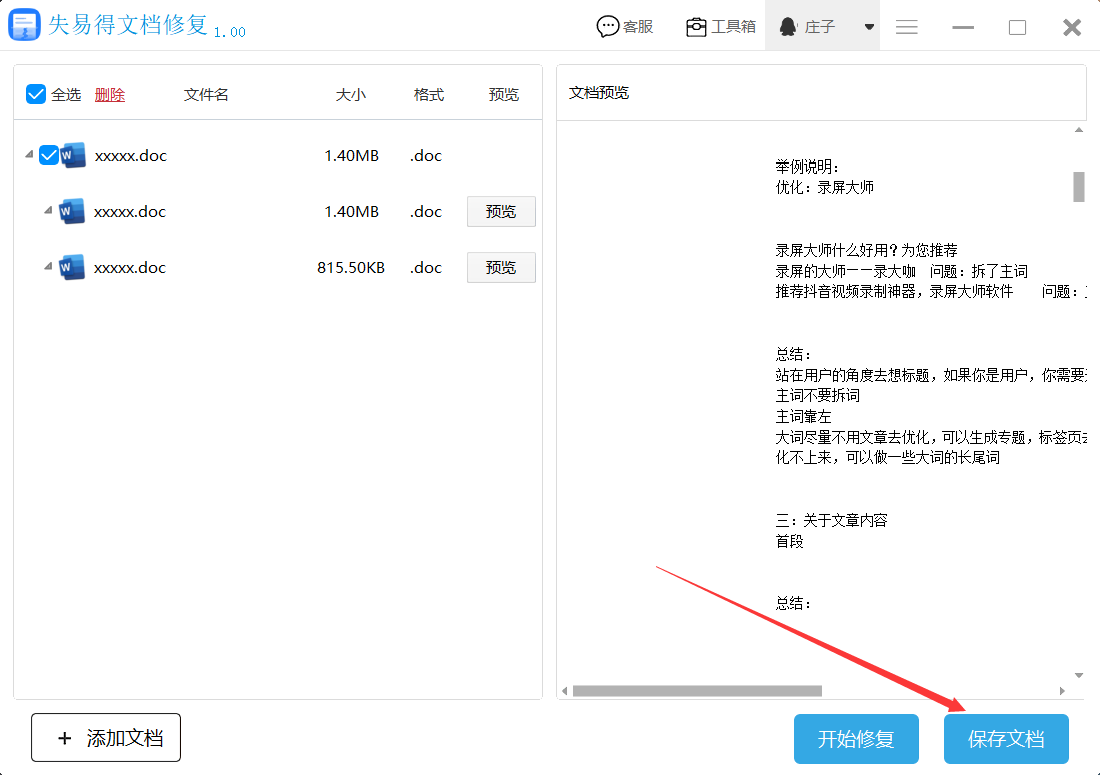This screenshot has width=1100, height=775.
Task: Click Word icon of second xxxxx.doc row
Action: click(x=72, y=212)
